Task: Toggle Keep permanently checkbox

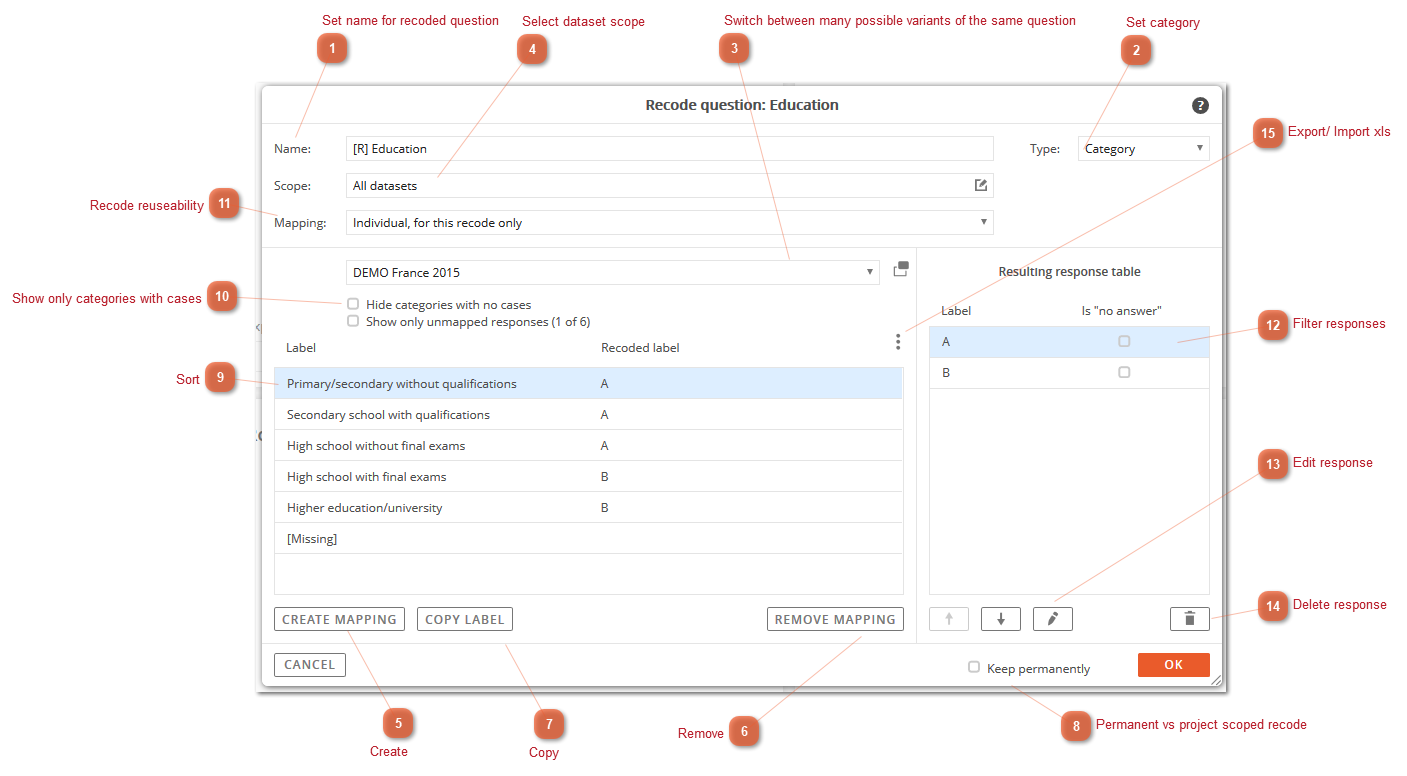Action: point(974,667)
